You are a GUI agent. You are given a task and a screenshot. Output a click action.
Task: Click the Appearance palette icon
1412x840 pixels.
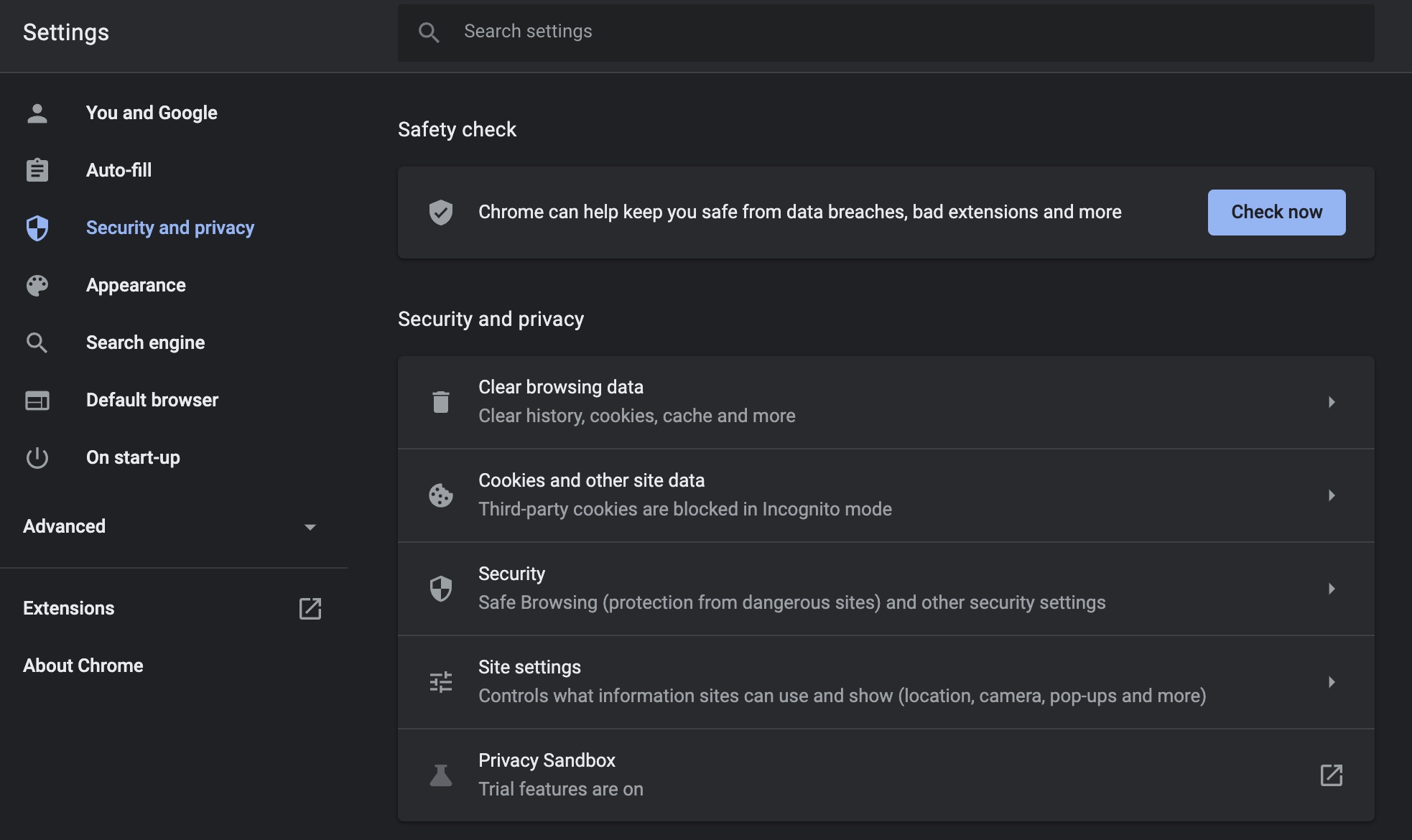(37, 285)
